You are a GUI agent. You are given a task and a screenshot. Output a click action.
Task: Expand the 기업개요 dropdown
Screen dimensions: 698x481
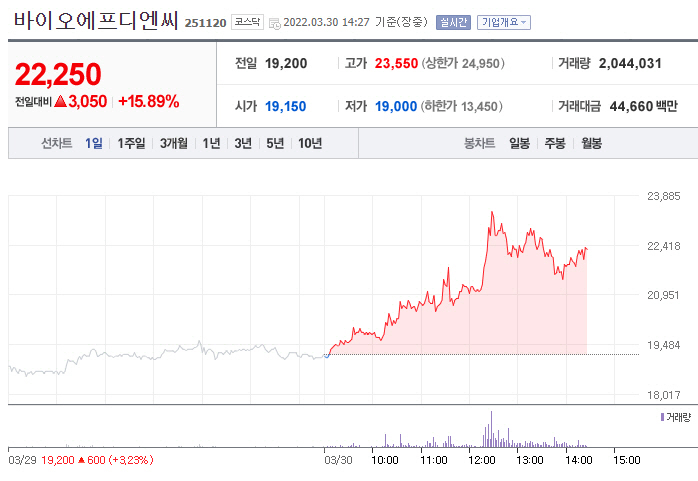point(504,21)
